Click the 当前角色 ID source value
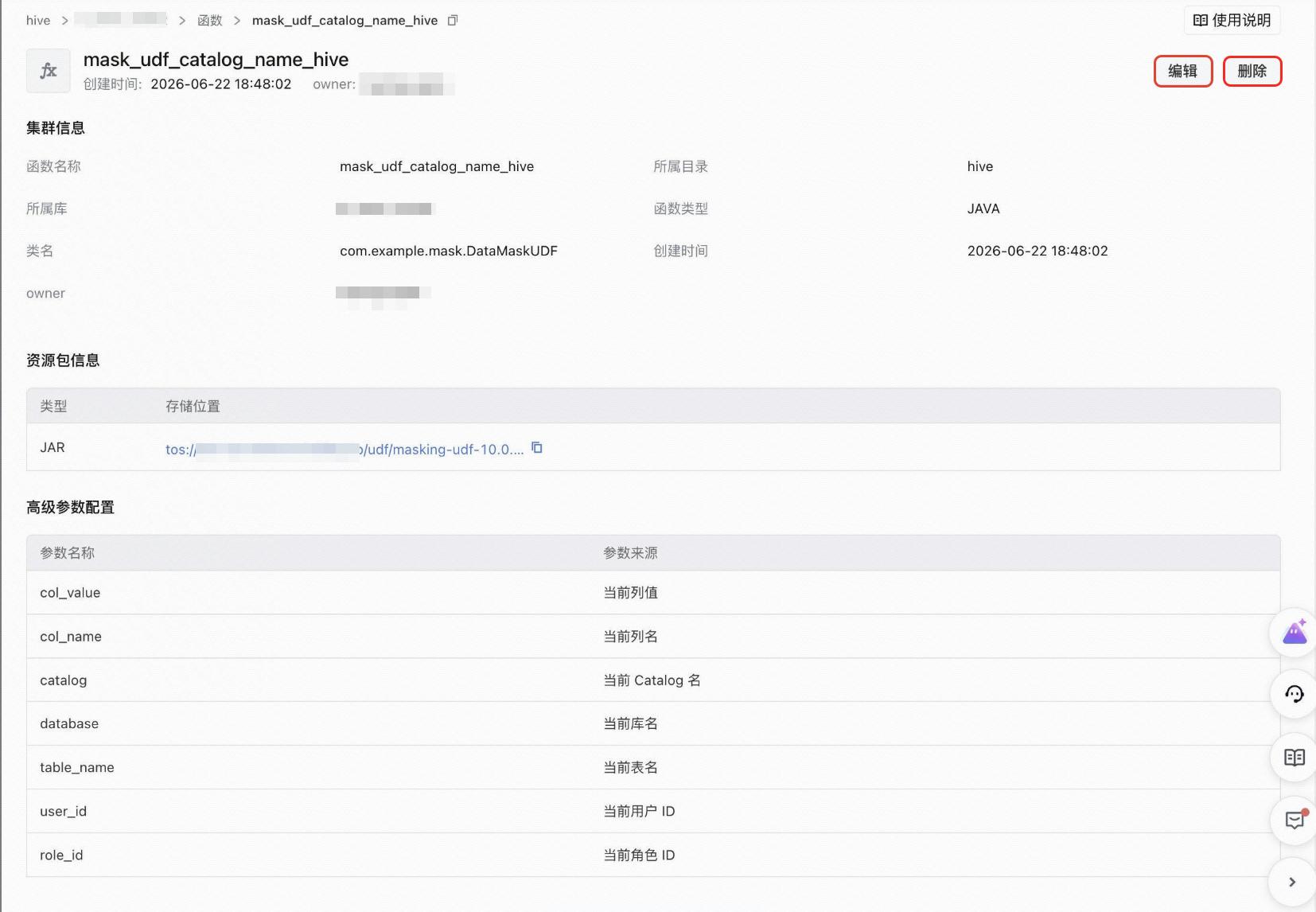Image resolution: width=1316 pixels, height=912 pixels. [x=640, y=855]
